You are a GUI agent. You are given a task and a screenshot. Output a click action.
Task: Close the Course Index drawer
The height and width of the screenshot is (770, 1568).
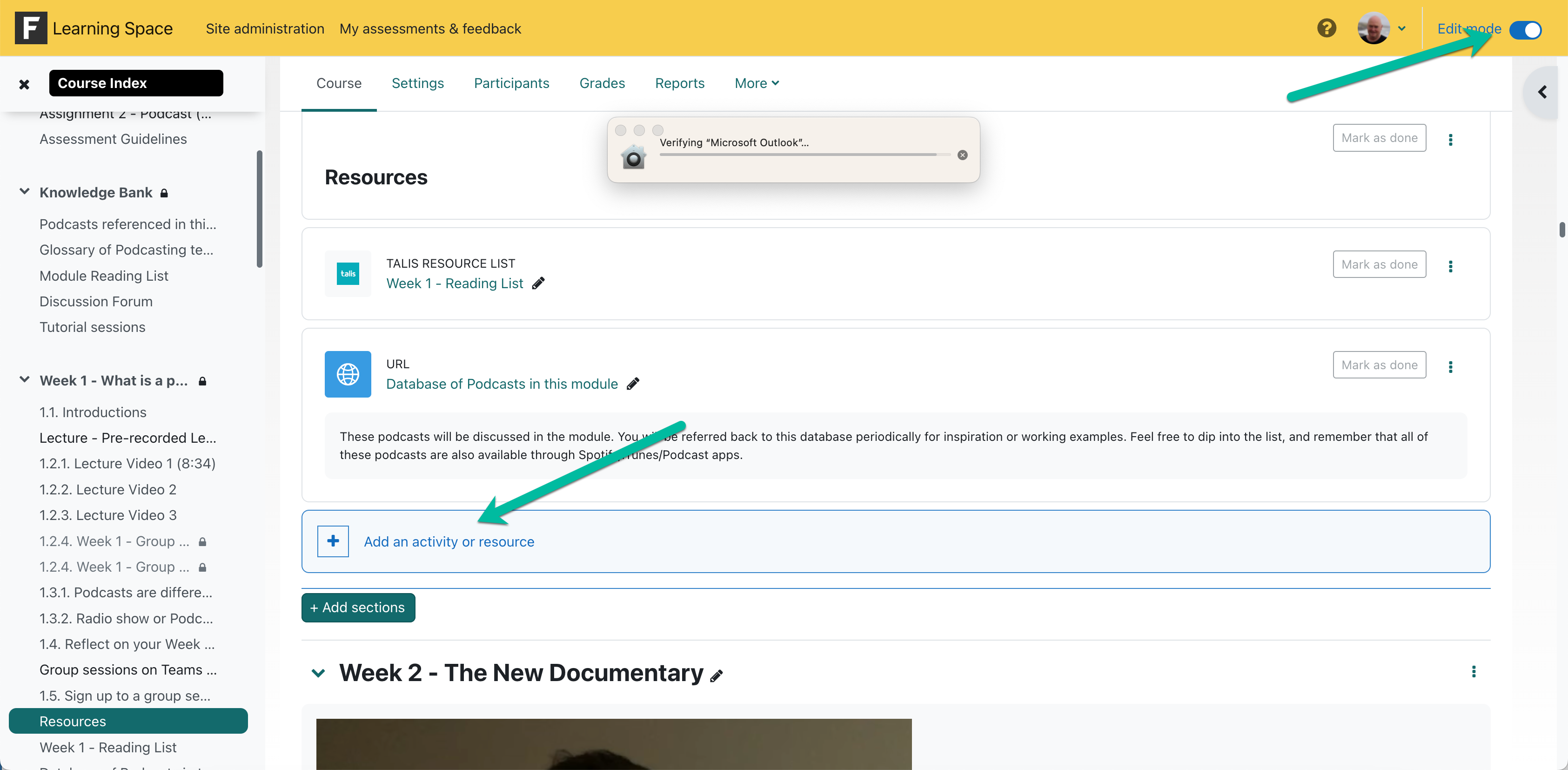(24, 84)
